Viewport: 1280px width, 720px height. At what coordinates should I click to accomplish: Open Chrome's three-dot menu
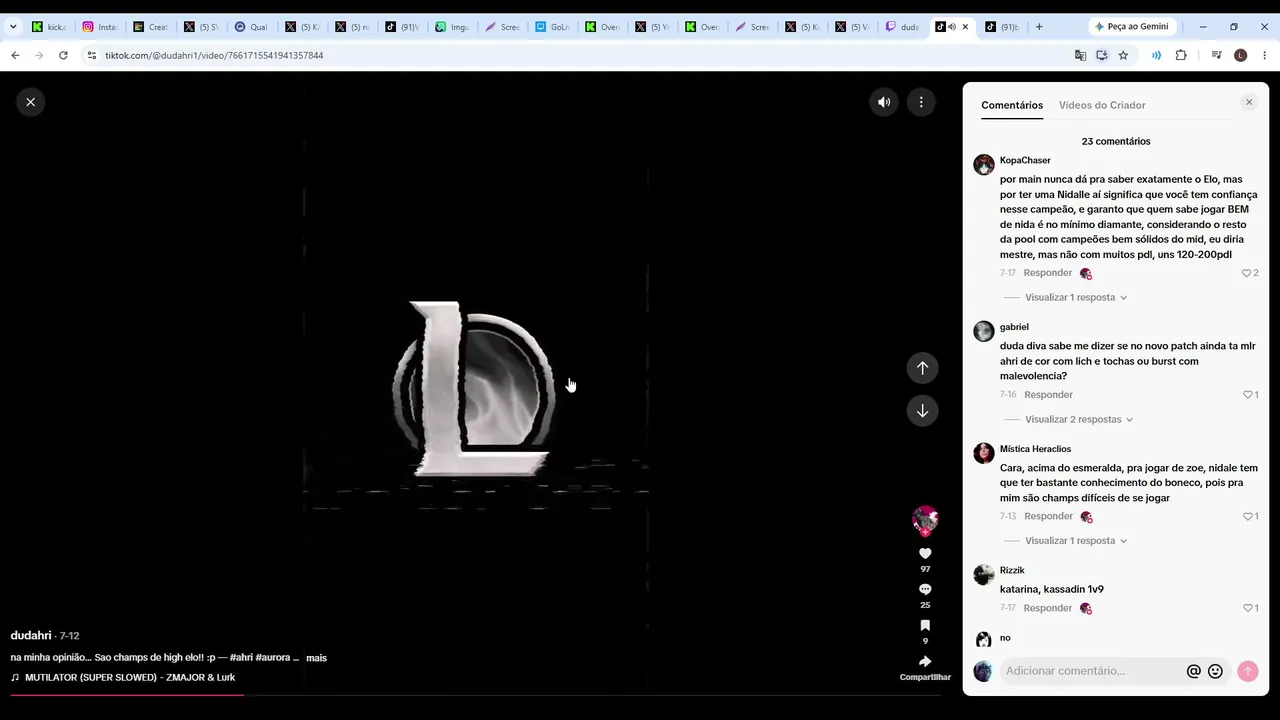click(1264, 55)
